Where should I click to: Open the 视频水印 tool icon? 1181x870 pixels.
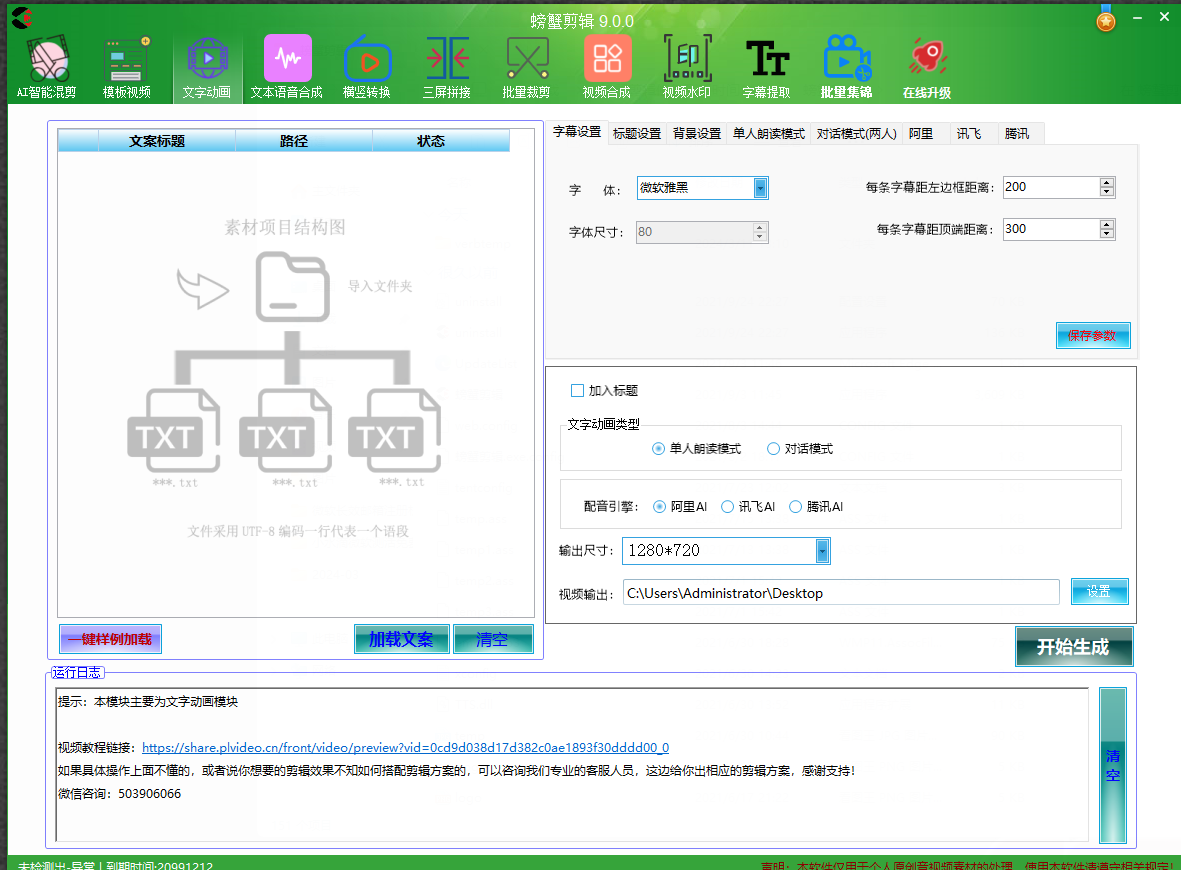coord(687,59)
